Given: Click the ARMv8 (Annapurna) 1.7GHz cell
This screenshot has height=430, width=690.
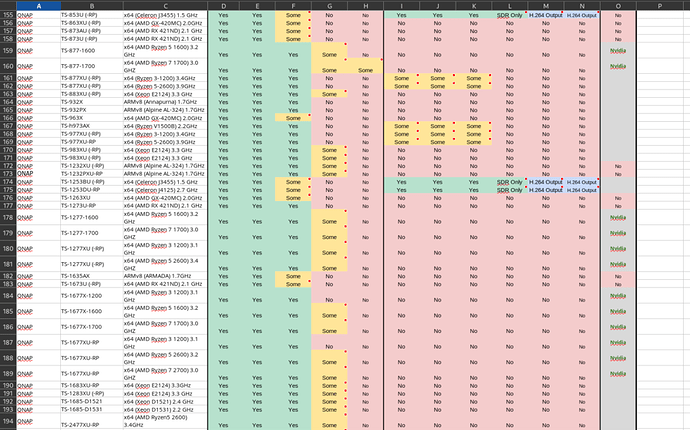Looking at the screenshot, I should (x=165, y=102).
